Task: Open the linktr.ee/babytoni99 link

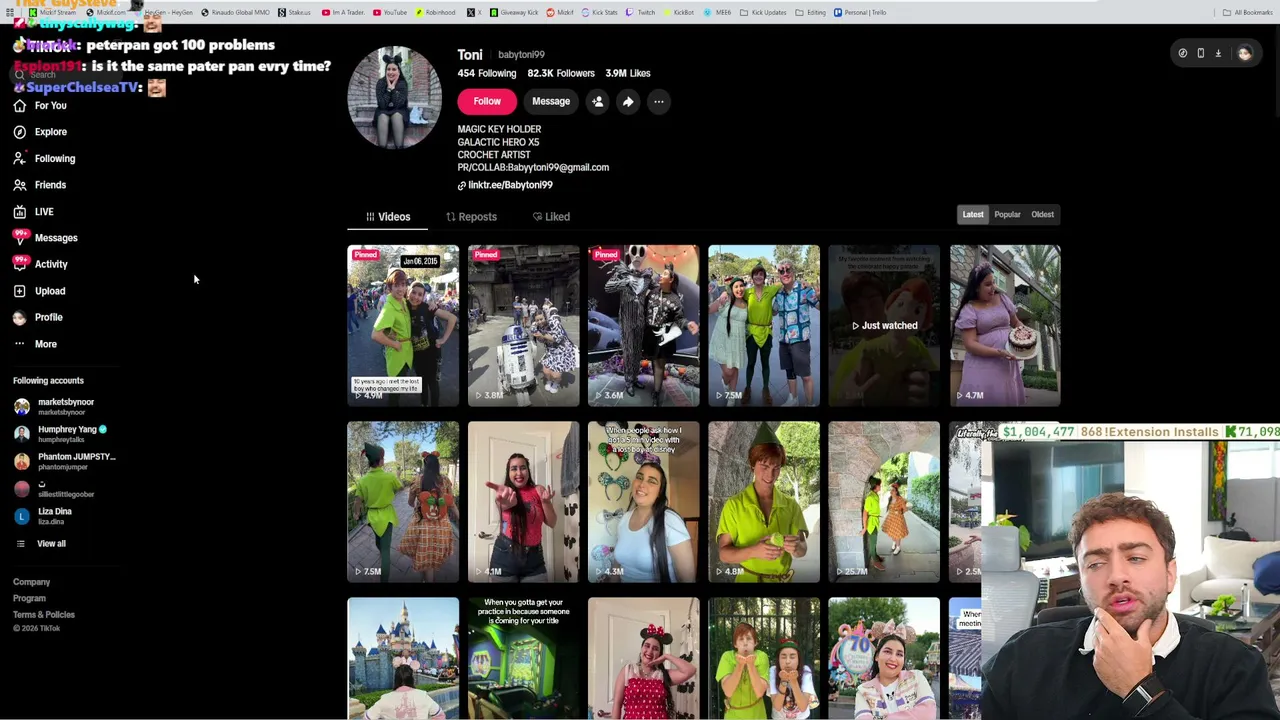Action: (x=505, y=185)
